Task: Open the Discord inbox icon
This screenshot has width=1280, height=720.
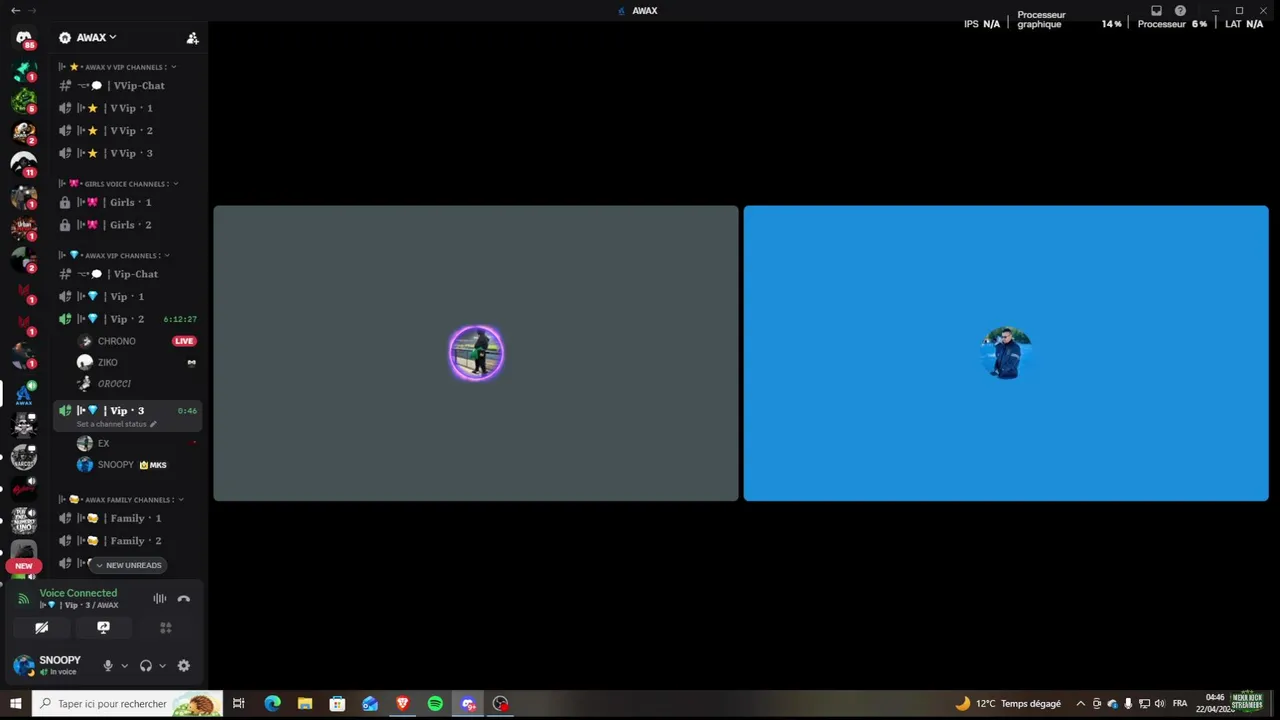Action: (1156, 11)
